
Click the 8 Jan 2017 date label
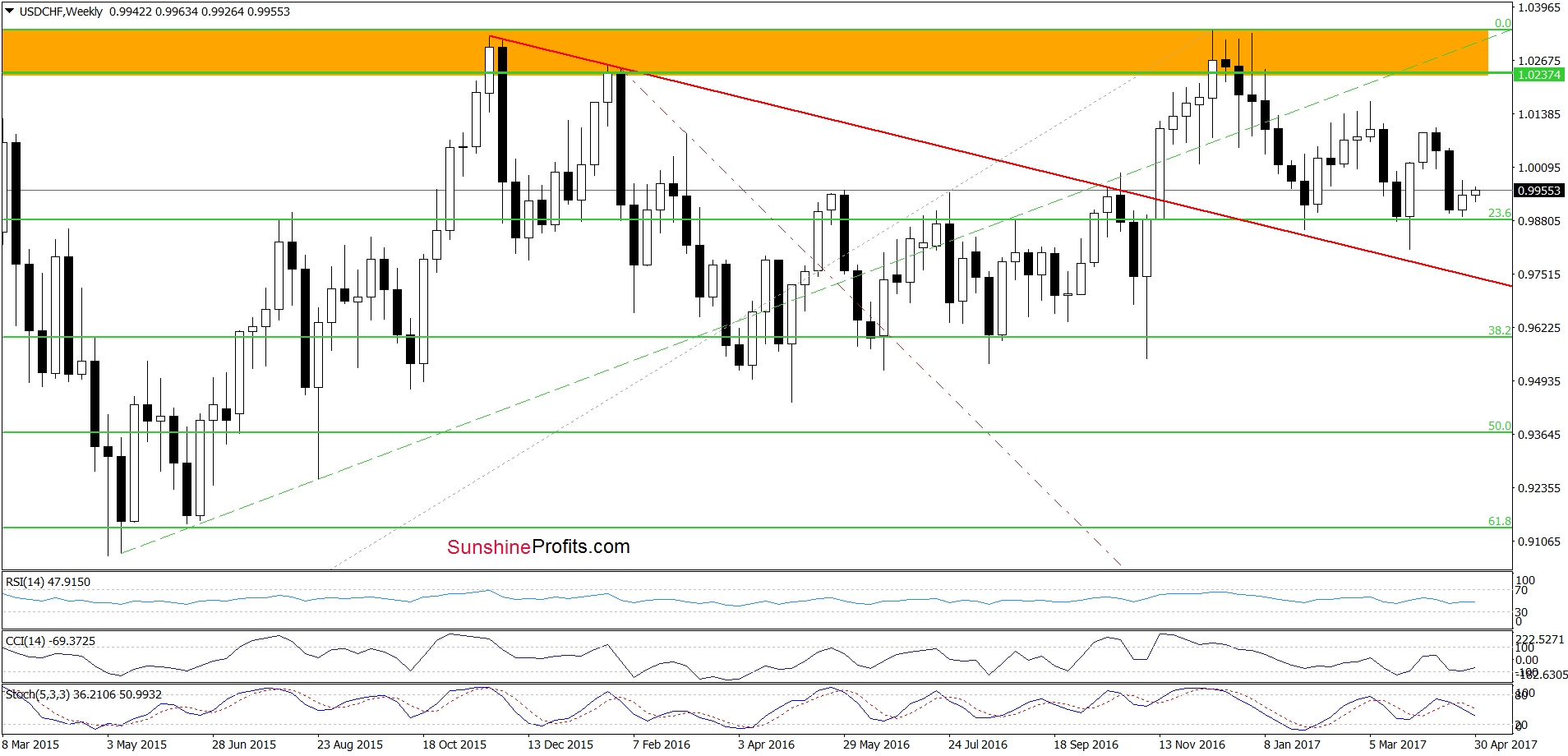pyautogui.click(x=1293, y=744)
